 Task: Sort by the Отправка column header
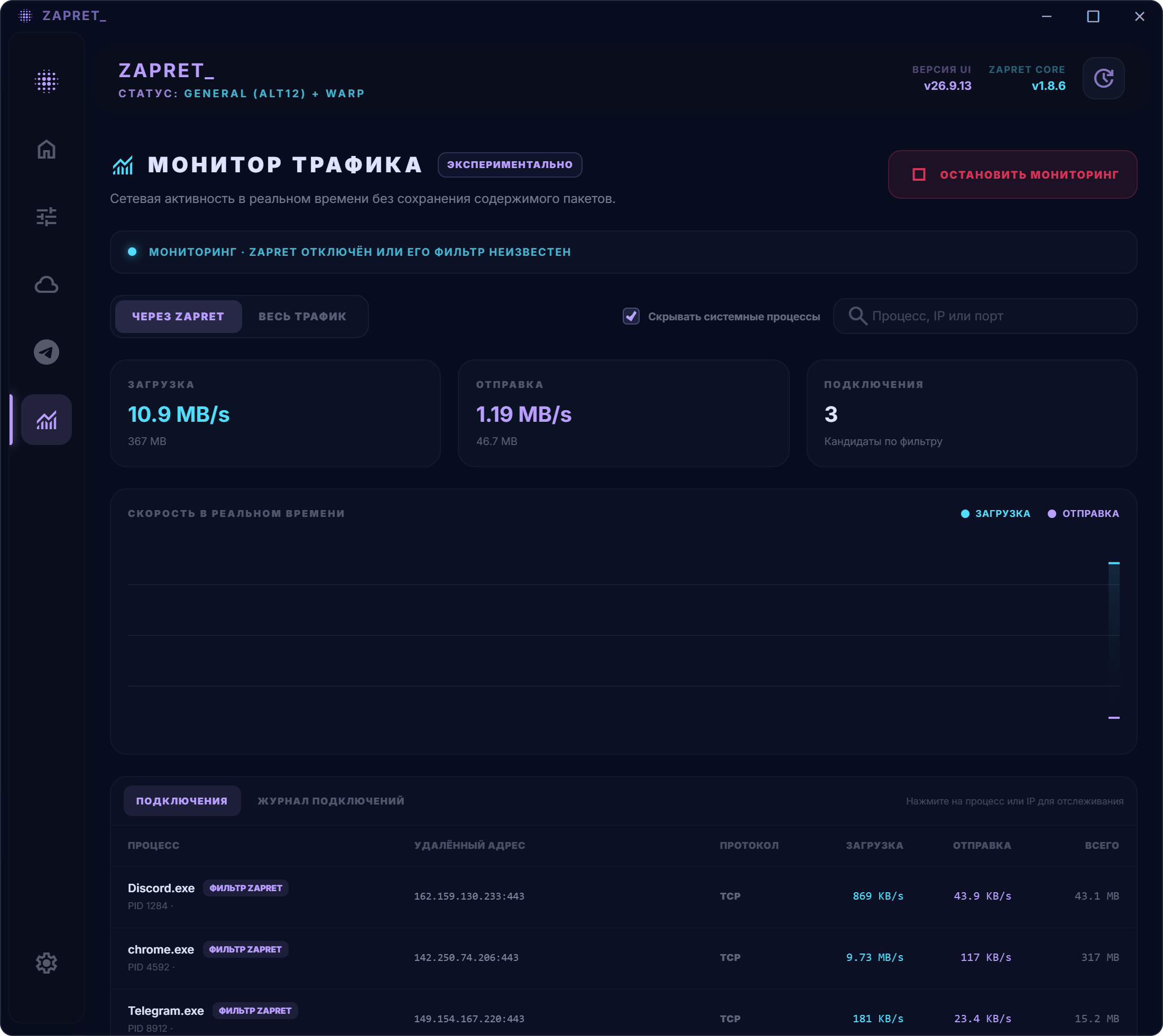(x=982, y=845)
